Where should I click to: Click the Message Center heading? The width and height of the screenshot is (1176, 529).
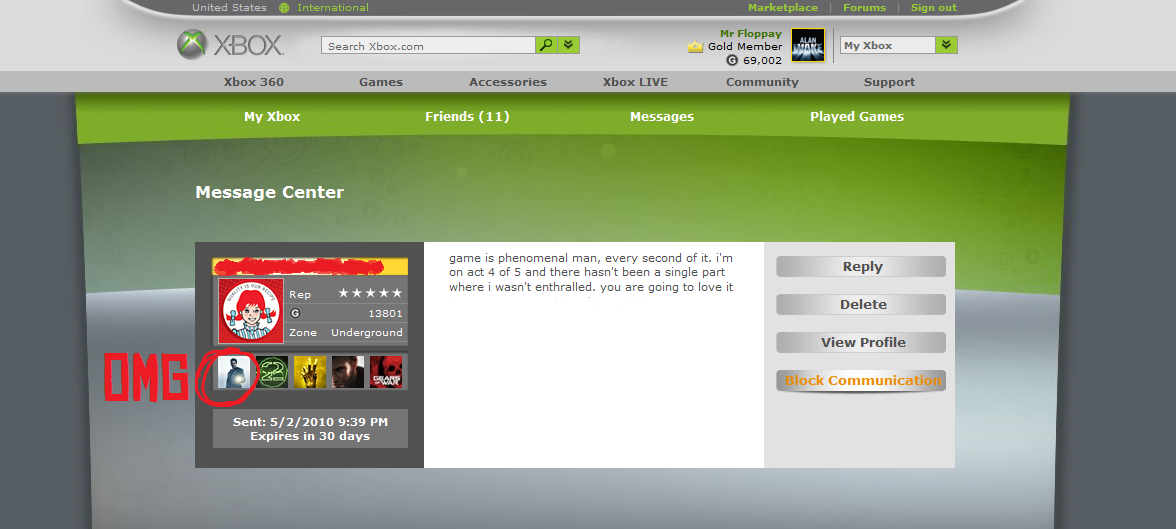[269, 192]
